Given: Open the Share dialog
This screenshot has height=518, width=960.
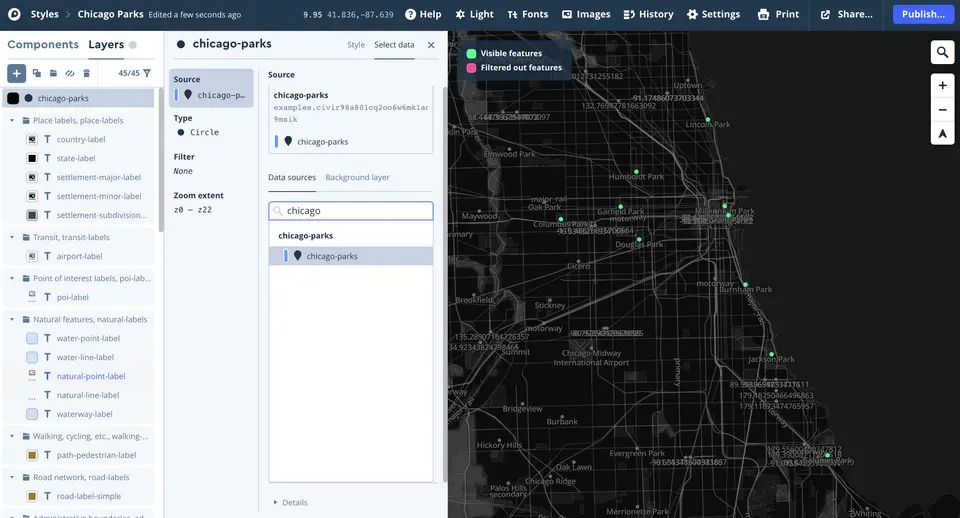Looking at the screenshot, I should pos(846,15).
